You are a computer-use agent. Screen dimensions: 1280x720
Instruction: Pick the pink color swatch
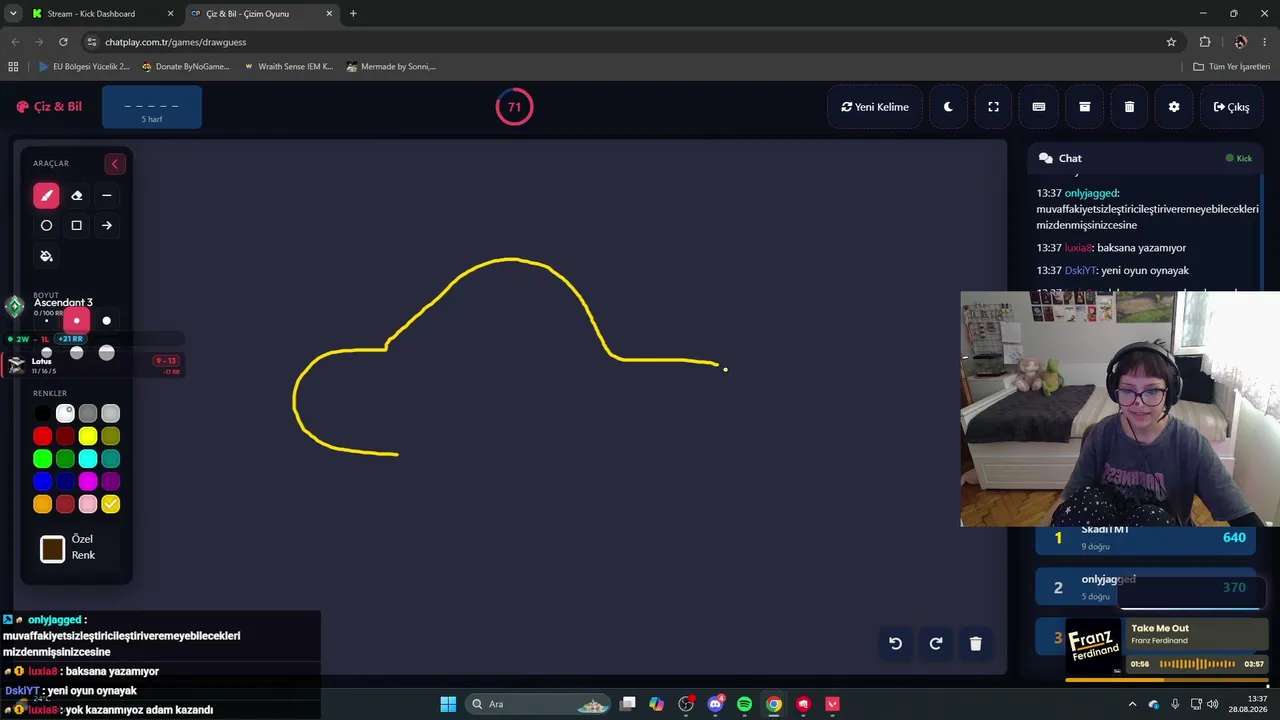pos(88,505)
